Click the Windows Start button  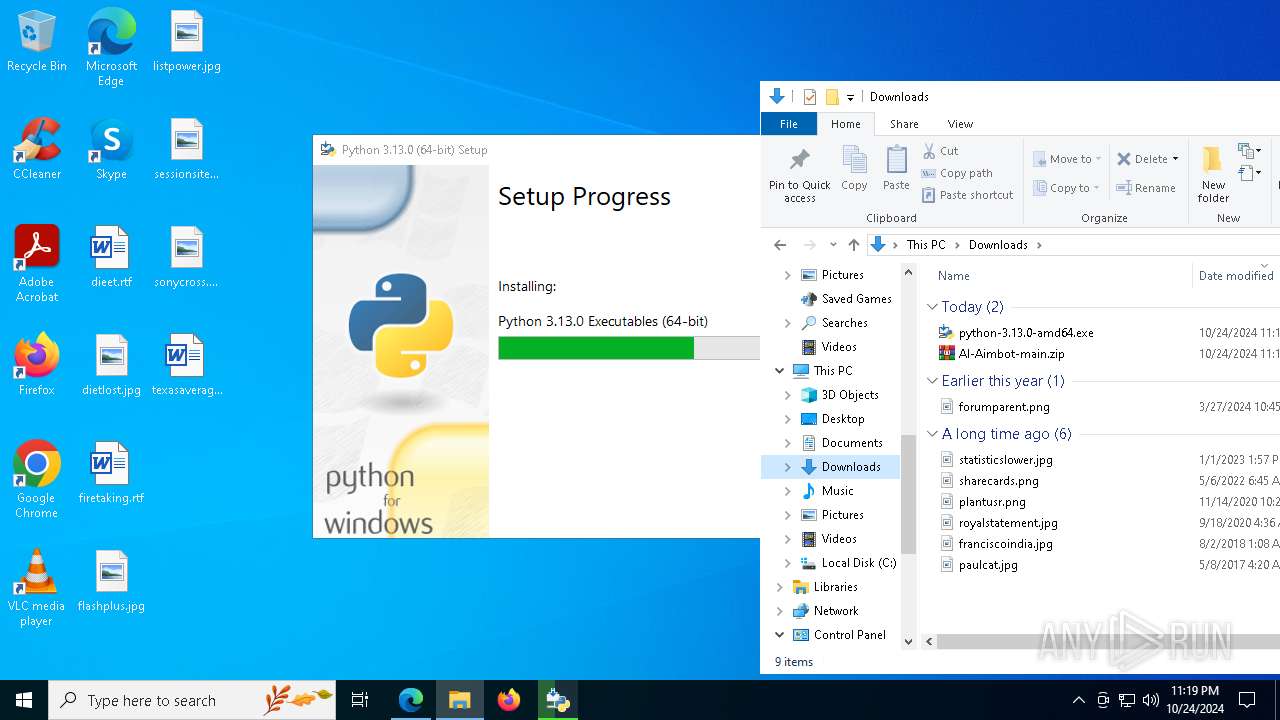tap(24, 700)
